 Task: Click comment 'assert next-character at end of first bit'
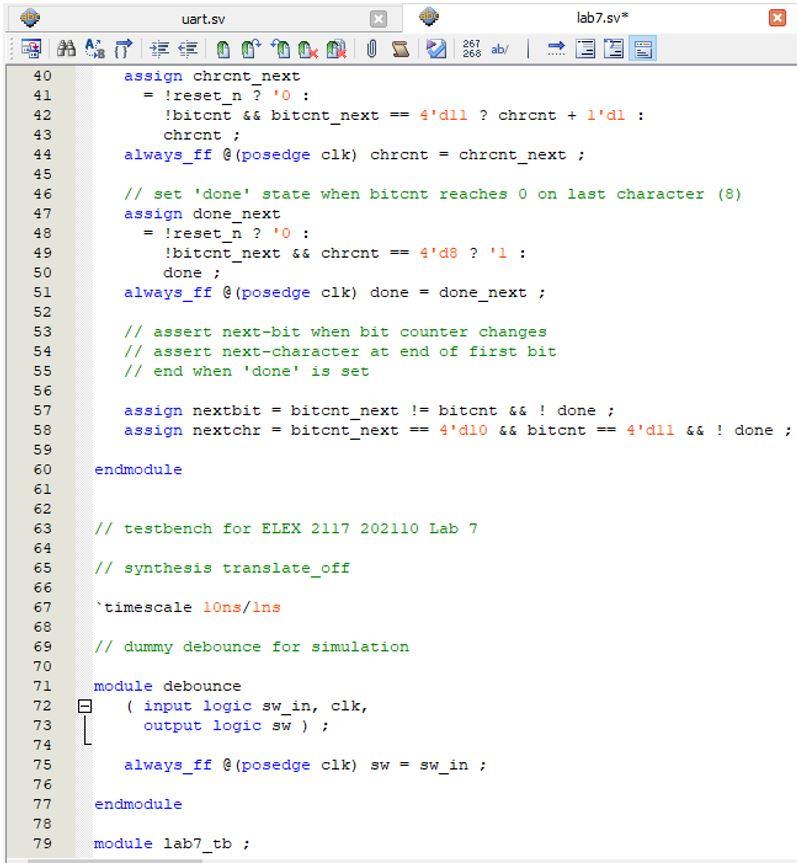pyautogui.click(x=340, y=351)
